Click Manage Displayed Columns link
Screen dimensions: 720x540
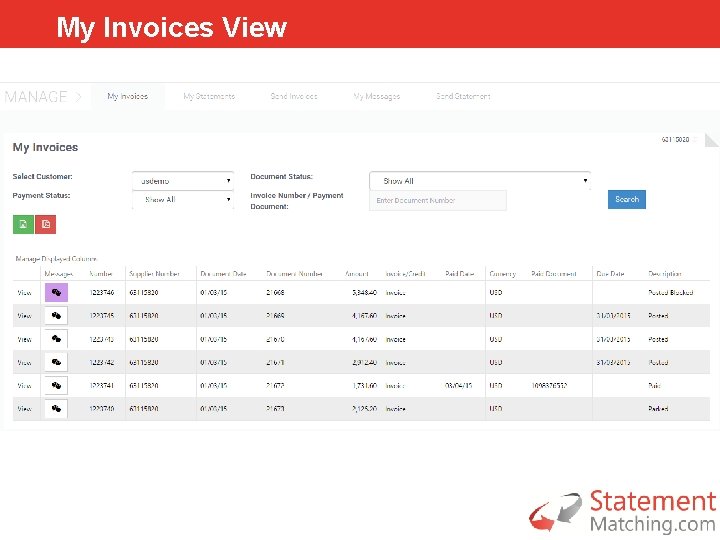coord(56,259)
